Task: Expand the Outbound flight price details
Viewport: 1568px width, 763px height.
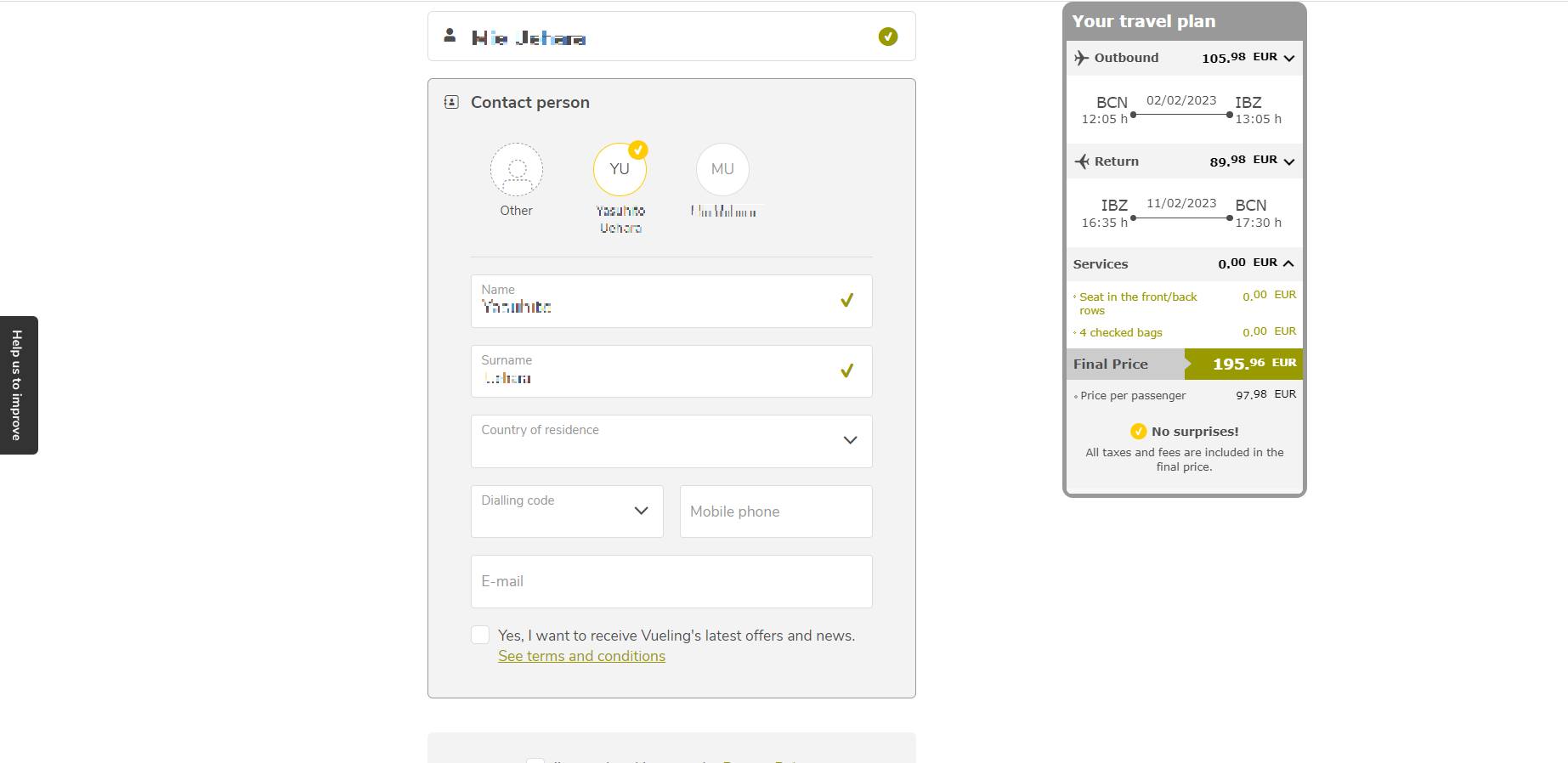Action: click(x=1288, y=59)
